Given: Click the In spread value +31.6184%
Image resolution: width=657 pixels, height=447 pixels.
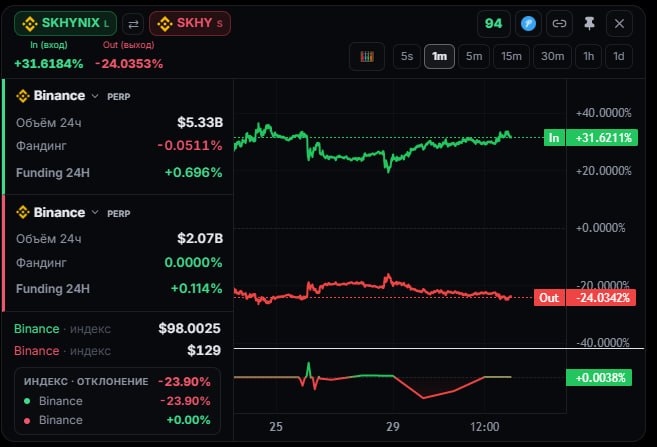Looking at the screenshot, I should [49, 64].
